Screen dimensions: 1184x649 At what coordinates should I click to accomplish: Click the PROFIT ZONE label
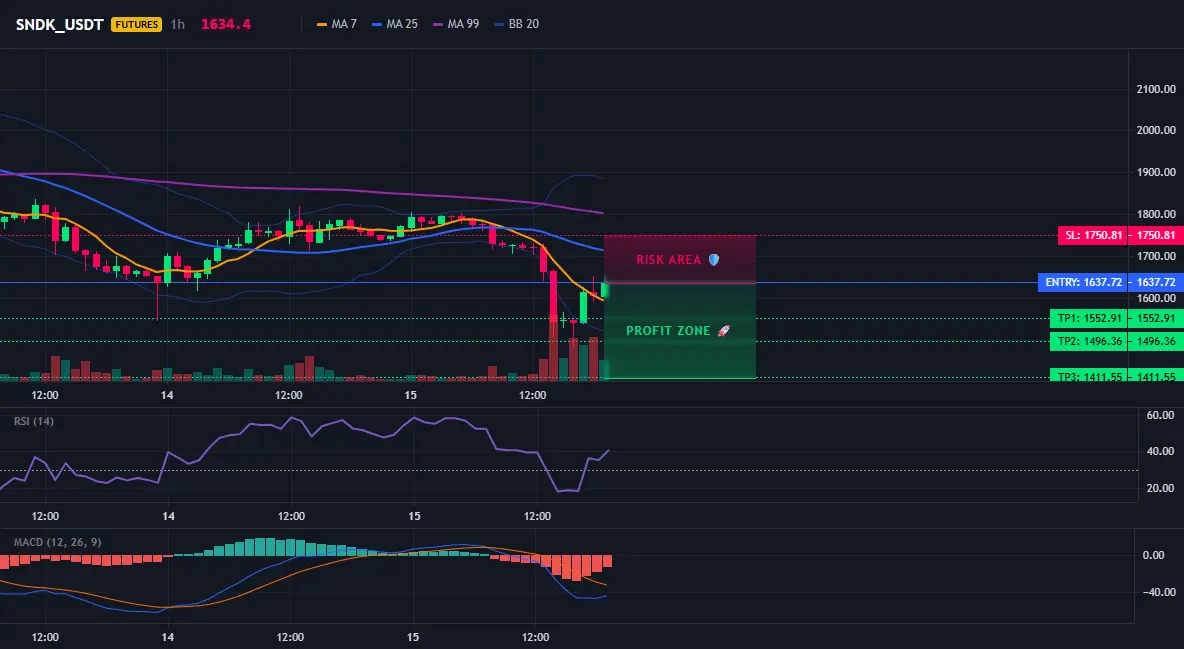point(668,331)
